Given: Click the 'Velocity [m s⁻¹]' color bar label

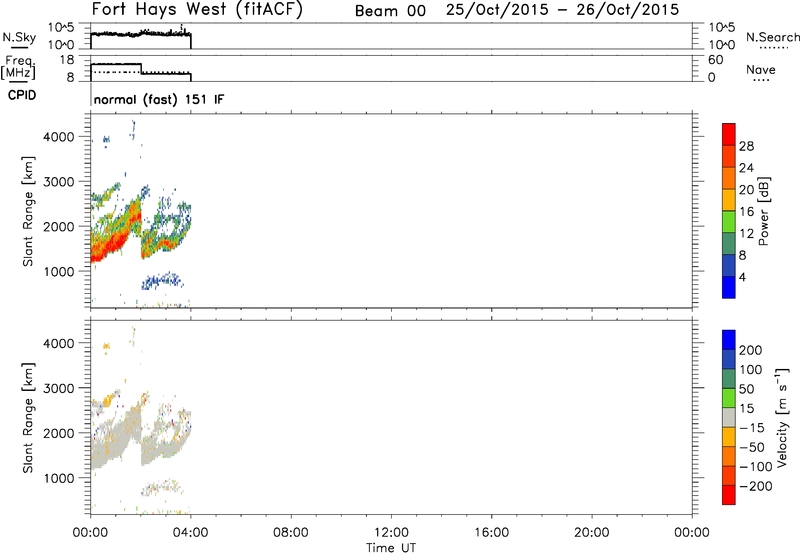Looking at the screenshot, I should pyautogui.click(x=782, y=417).
